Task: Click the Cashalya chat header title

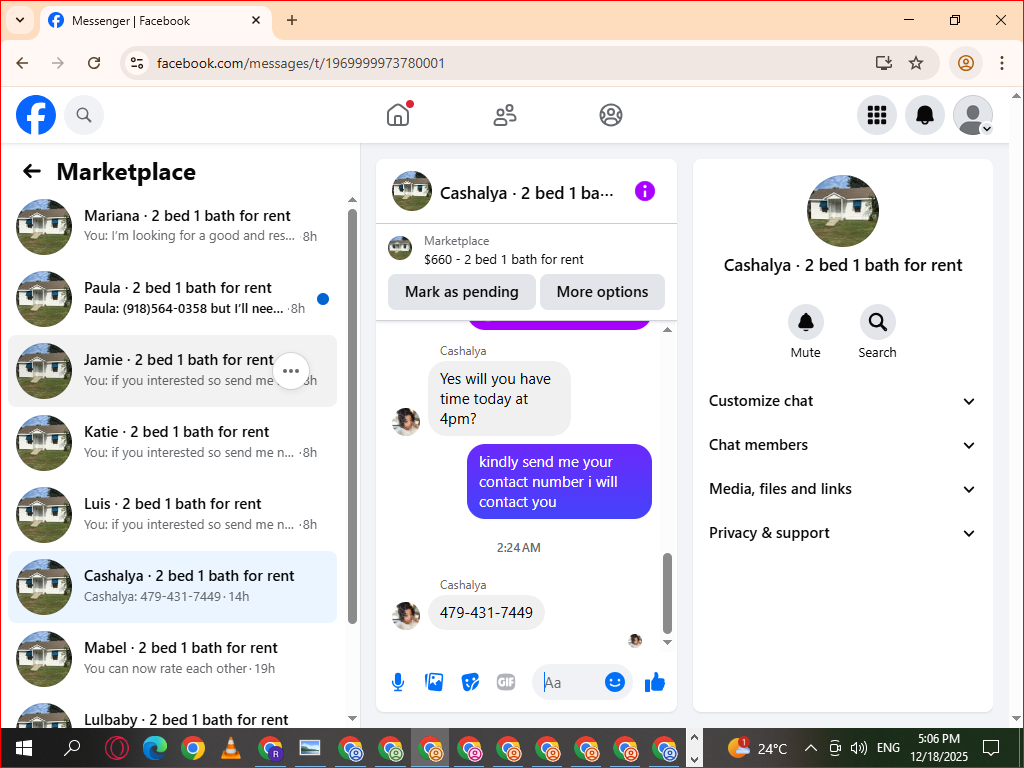Action: 526,193
